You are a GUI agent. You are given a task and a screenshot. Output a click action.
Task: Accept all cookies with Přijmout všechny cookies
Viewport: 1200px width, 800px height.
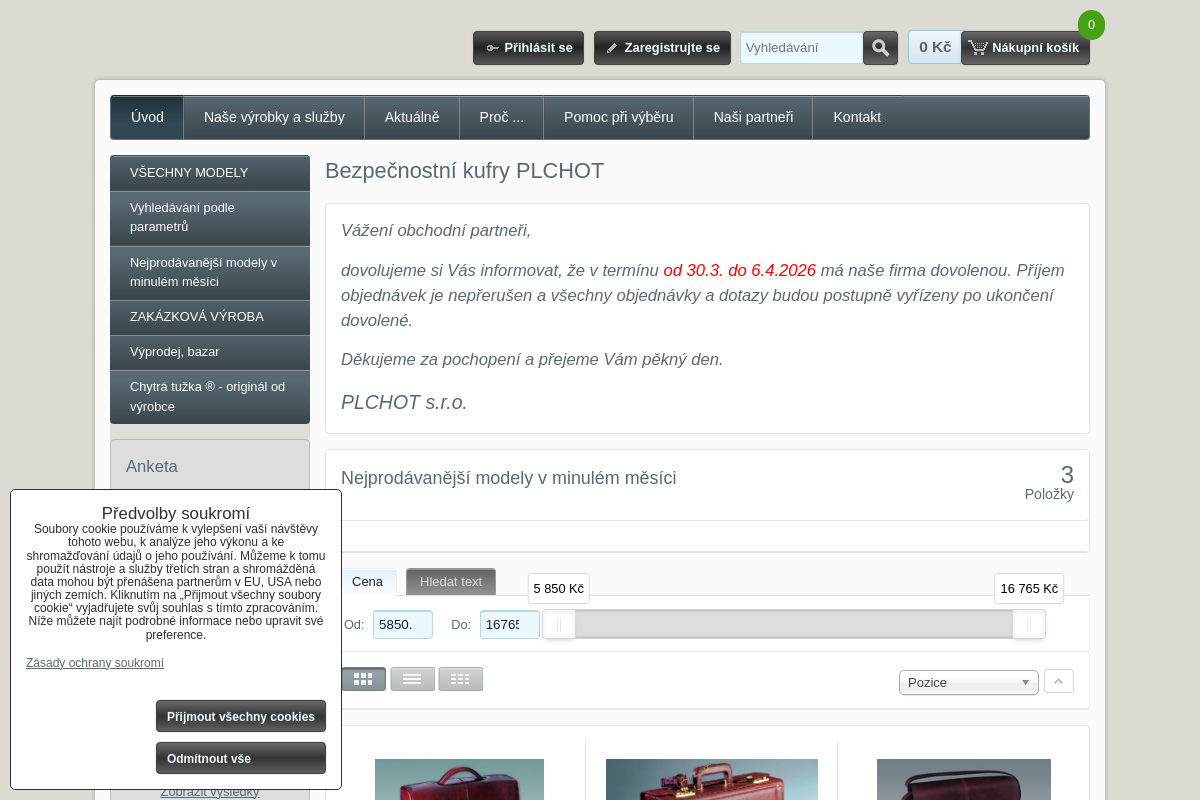tap(241, 716)
